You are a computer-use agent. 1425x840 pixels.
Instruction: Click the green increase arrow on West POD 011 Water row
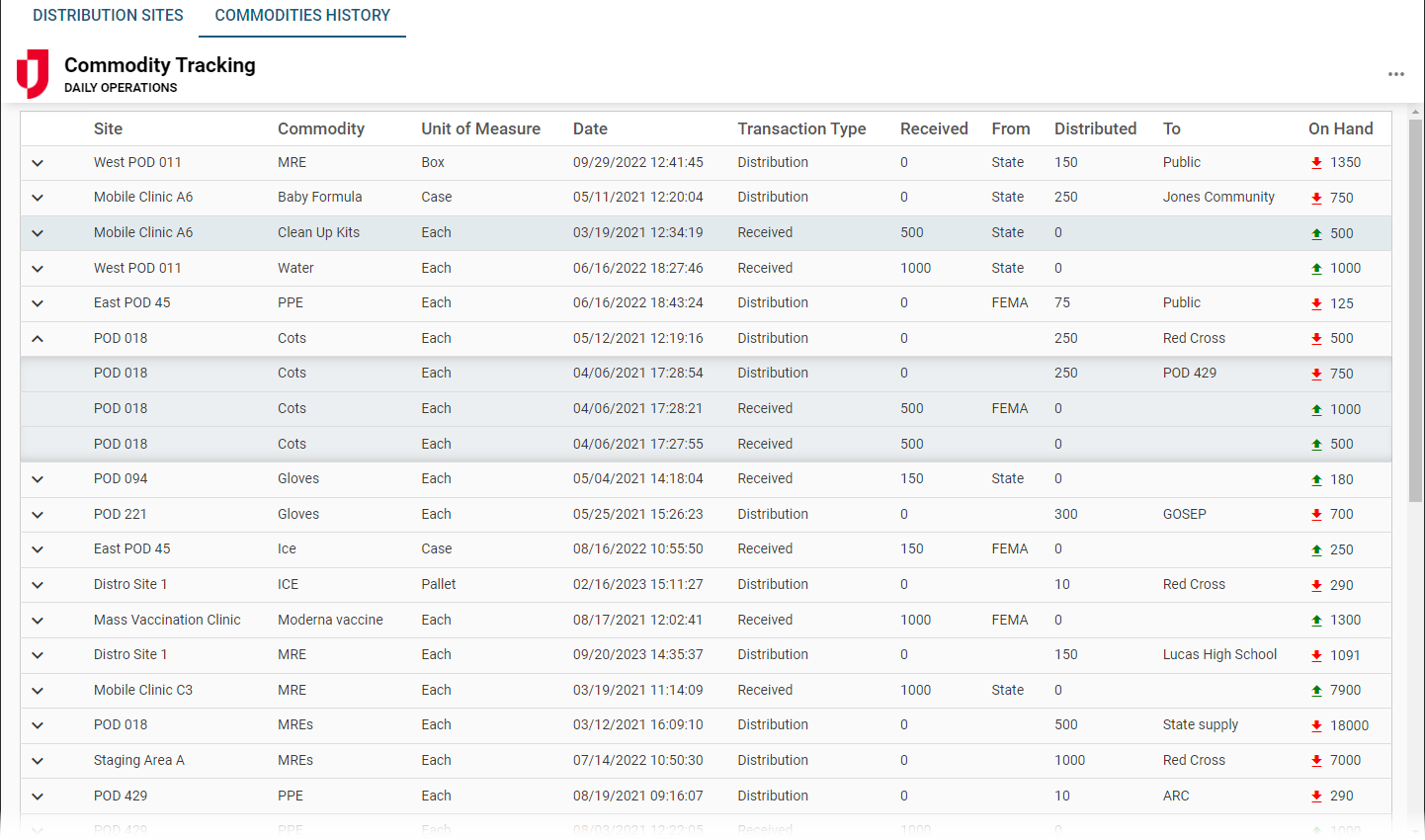point(1316,268)
